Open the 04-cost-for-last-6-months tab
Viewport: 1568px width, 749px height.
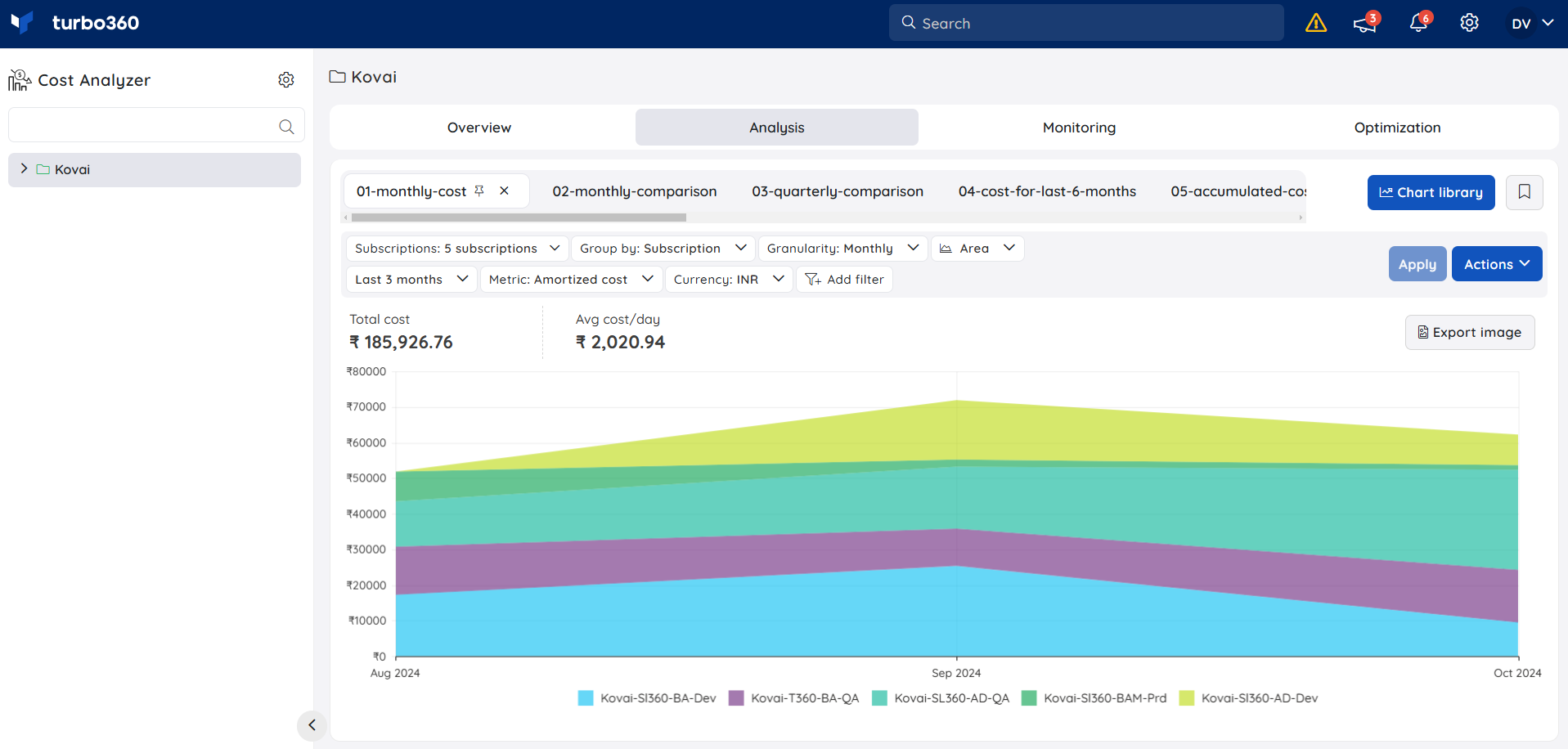[1047, 191]
